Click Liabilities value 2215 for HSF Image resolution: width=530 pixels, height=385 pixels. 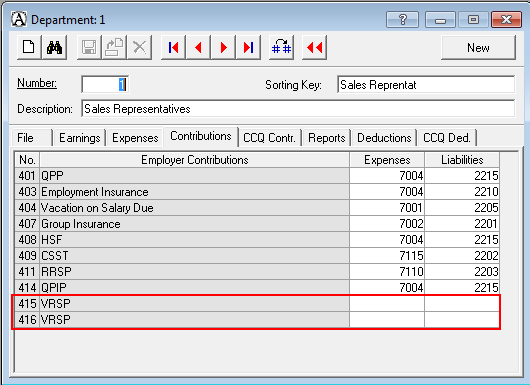click(462, 240)
